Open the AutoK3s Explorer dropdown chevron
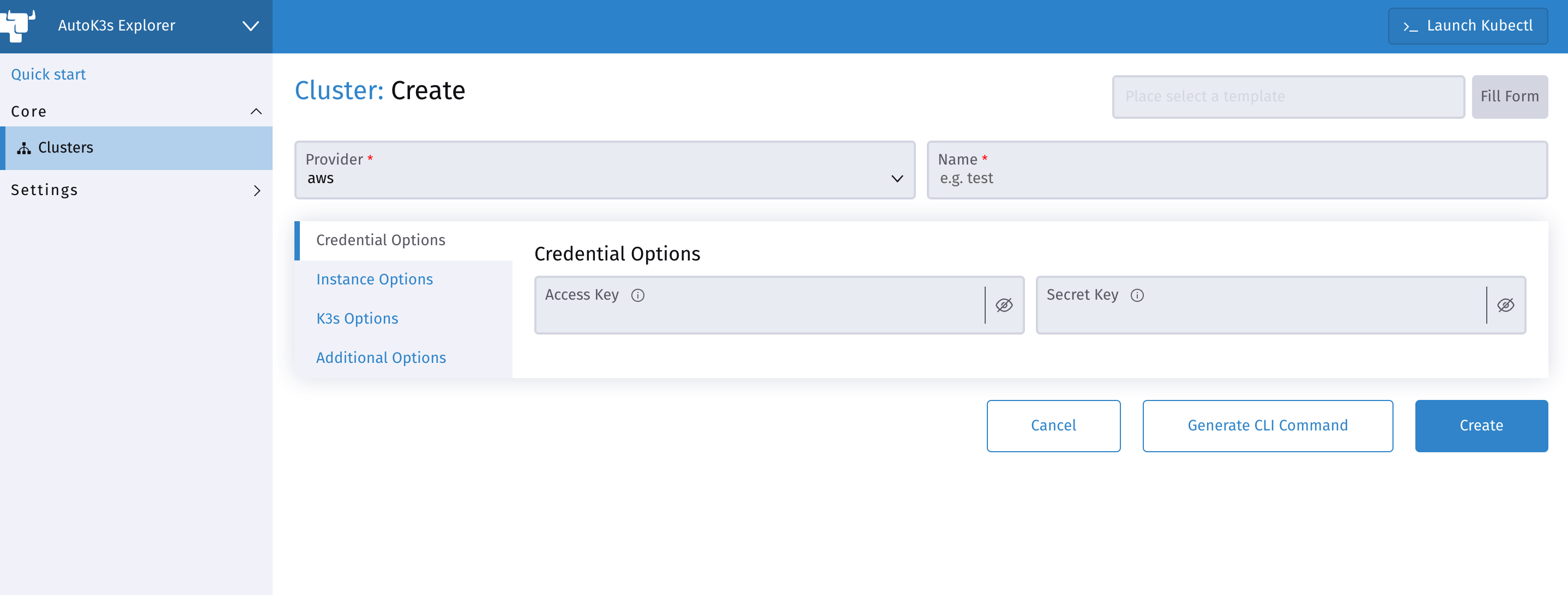Screen dimensions: 1568x595 click(250, 26)
